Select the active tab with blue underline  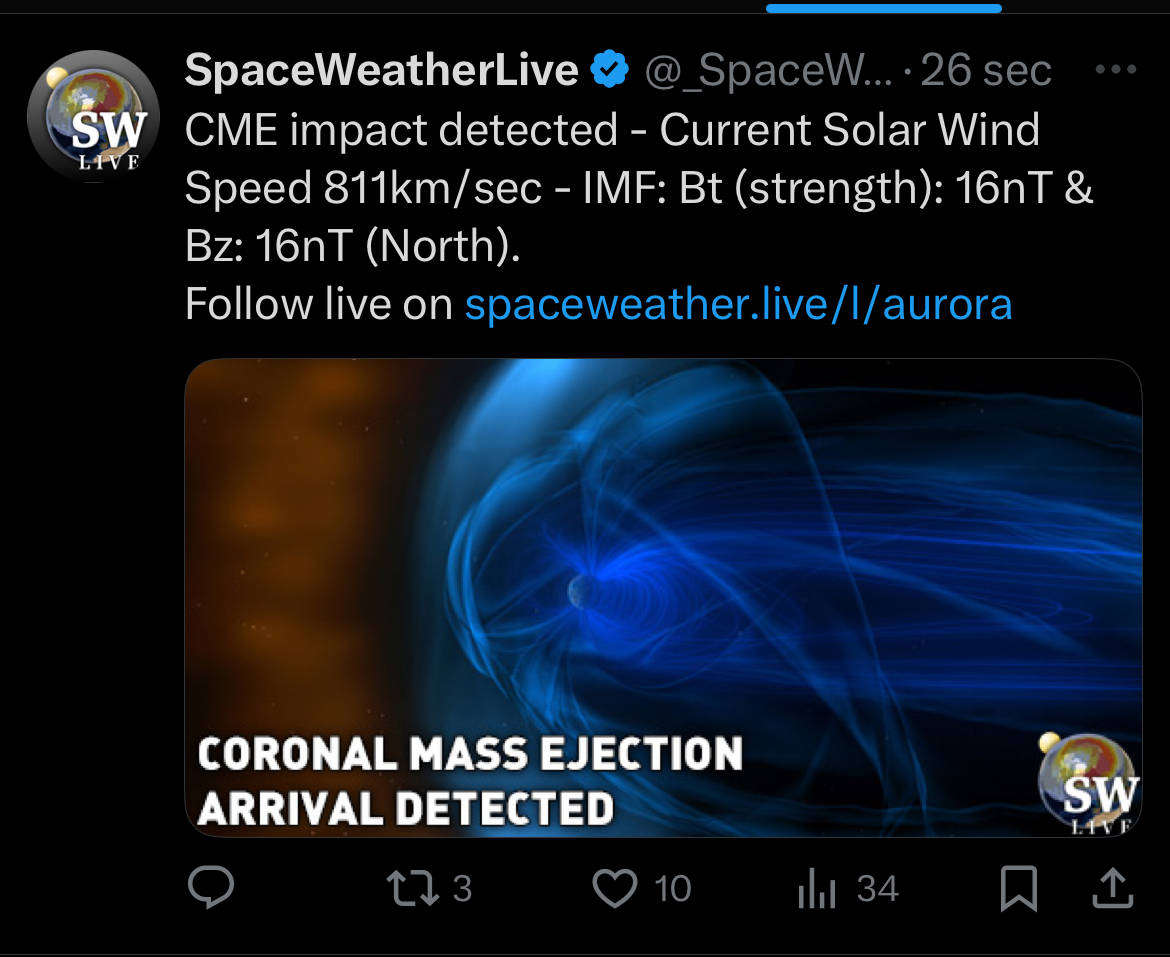pyautogui.click(x=883, y=8)
